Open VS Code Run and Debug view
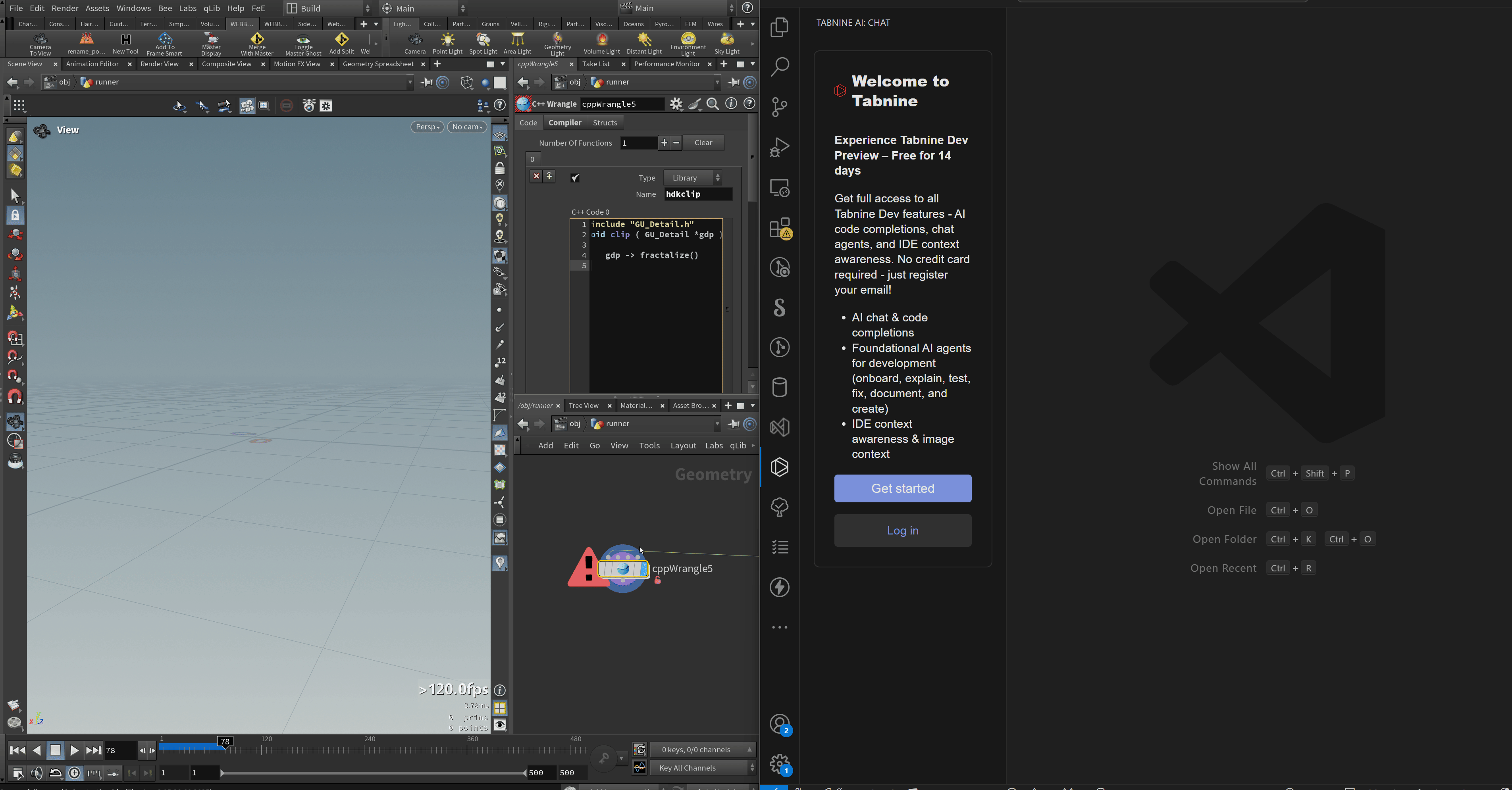Screen dimensions: 1512x790 [780, 147]
